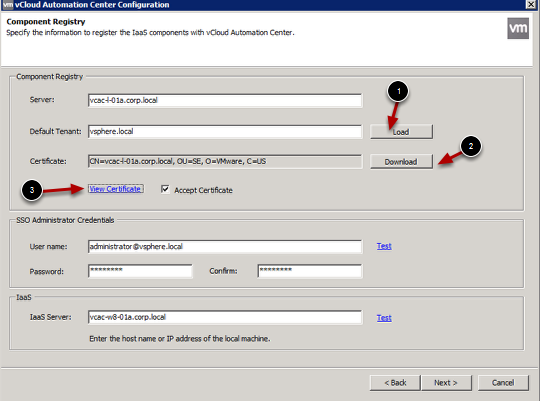Open the View Certificate link
The image size is (540, 401).
click(x=115, y=189)
